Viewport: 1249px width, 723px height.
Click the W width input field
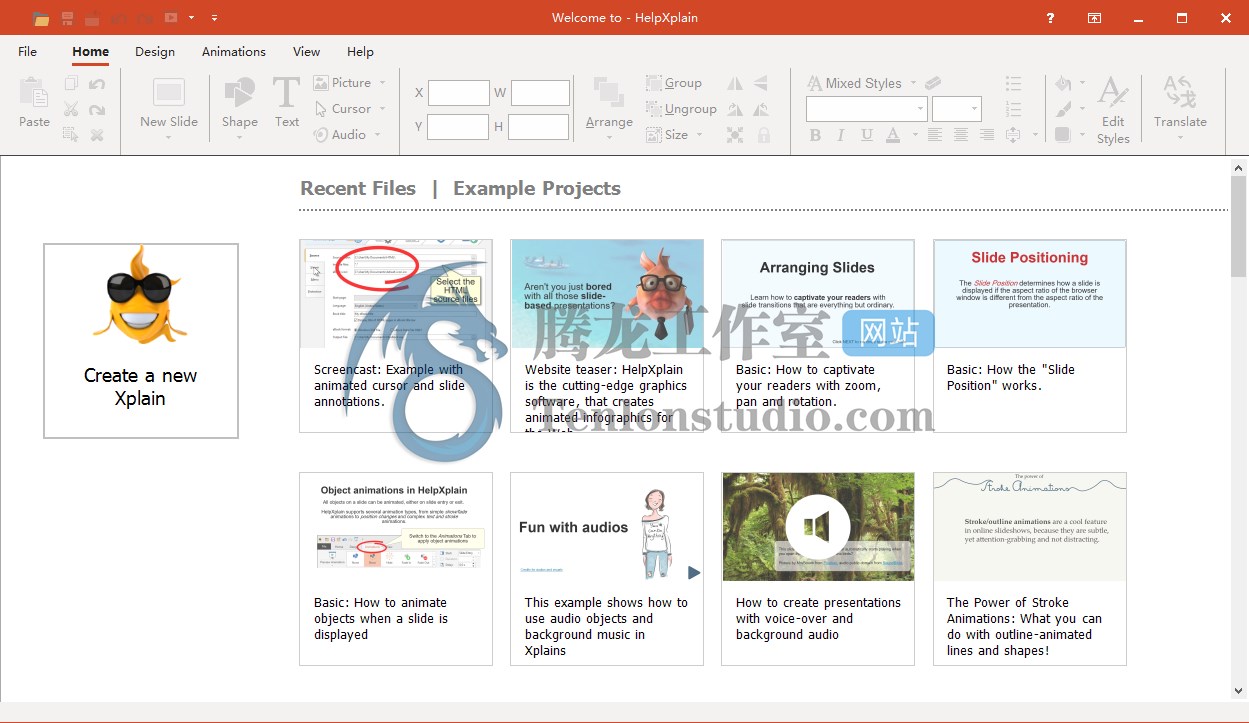click(x=539, y=93)
